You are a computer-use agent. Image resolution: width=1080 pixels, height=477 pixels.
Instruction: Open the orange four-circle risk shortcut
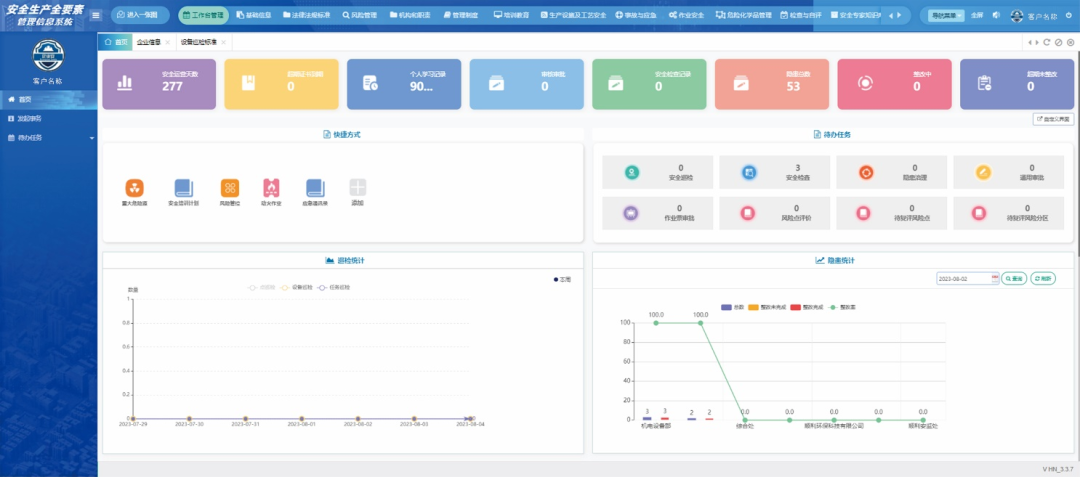(230, 188)
